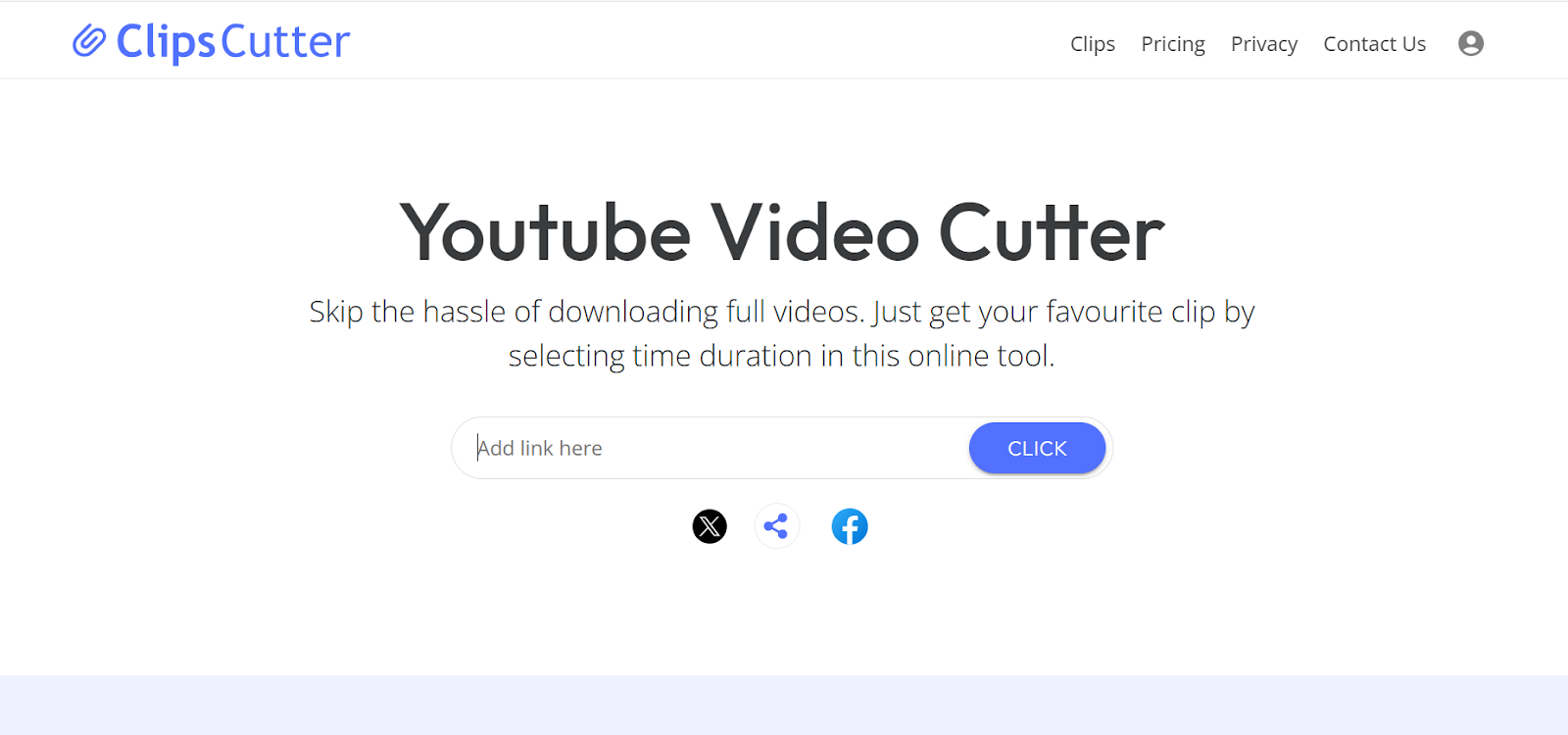Open the user account profile icon
Screen dimensions: 1568x735
coord(1470,43)
